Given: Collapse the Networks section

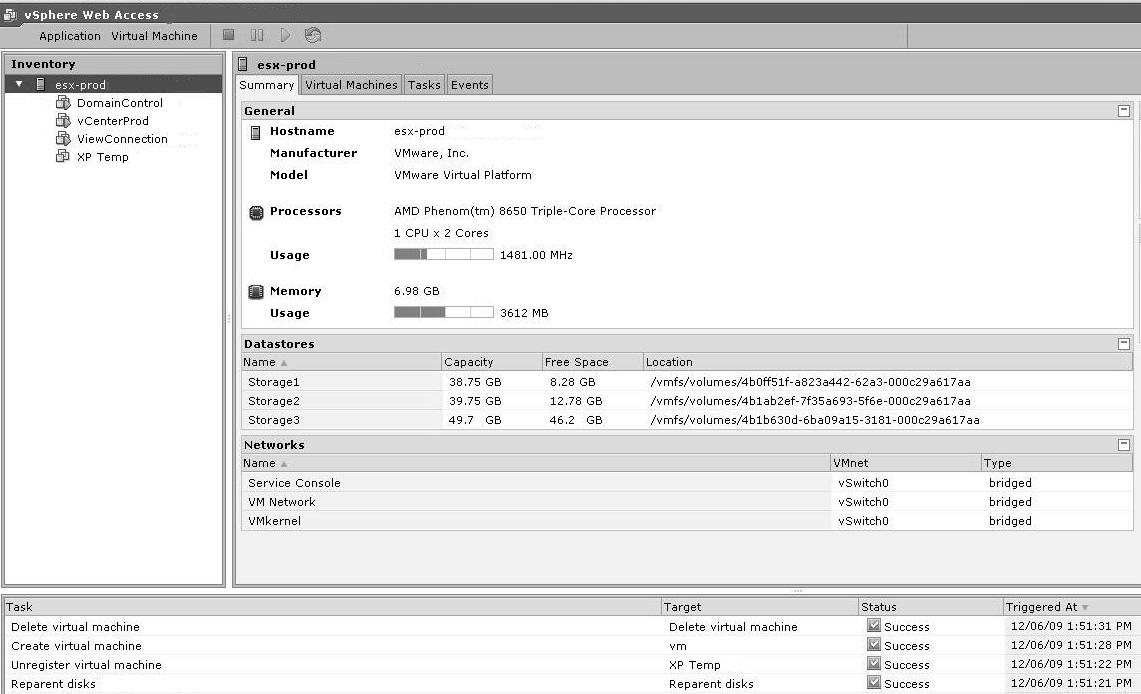Looking at the screenshot, I should pyautogui.click(x=1124, y=444).
